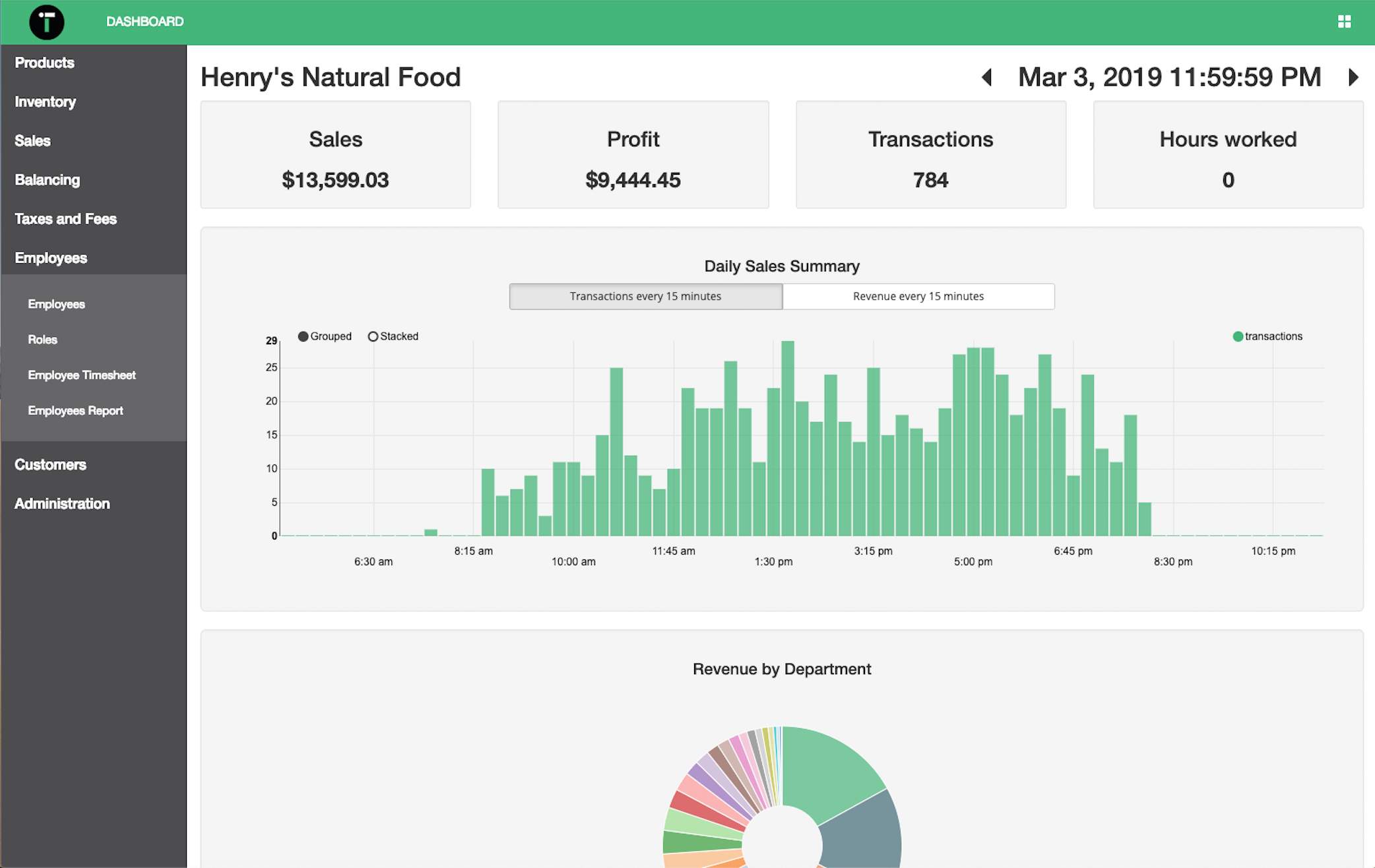Advance to next day with right arrow
1375x868 pixels.
[x=1353, y=77]
